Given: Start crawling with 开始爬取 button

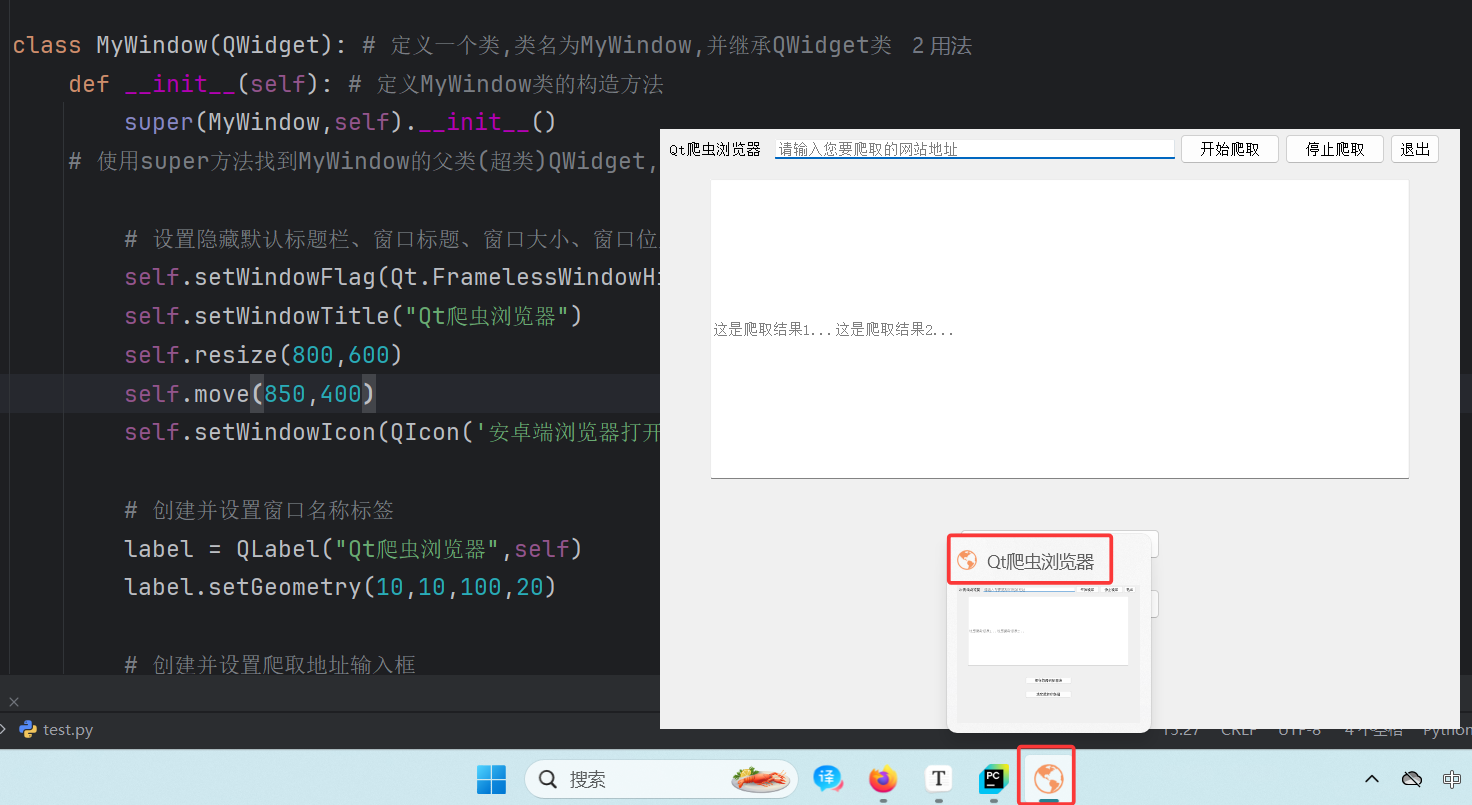Looking at the screenshot, I should click(1230, 149).
